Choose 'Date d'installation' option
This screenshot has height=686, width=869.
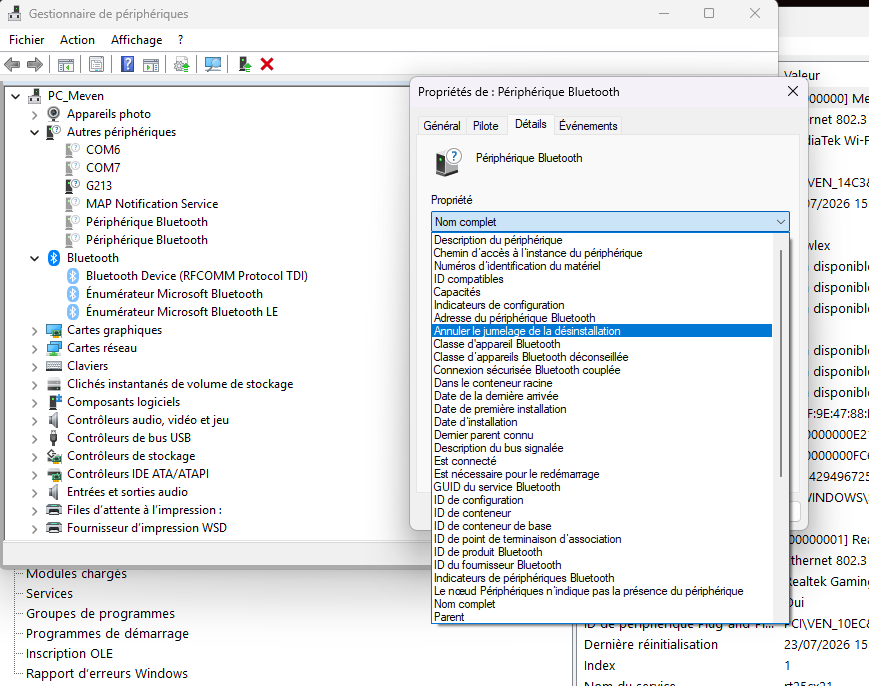pos(602,422)
